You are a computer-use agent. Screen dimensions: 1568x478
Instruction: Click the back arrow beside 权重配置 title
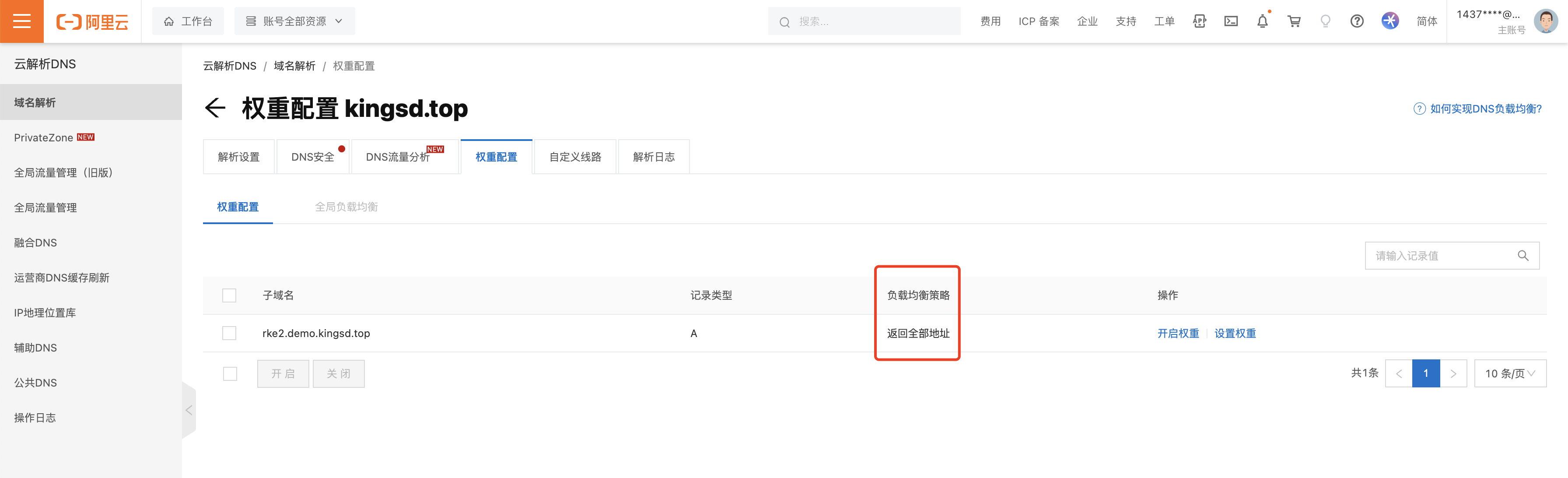(x=215, y=109)
